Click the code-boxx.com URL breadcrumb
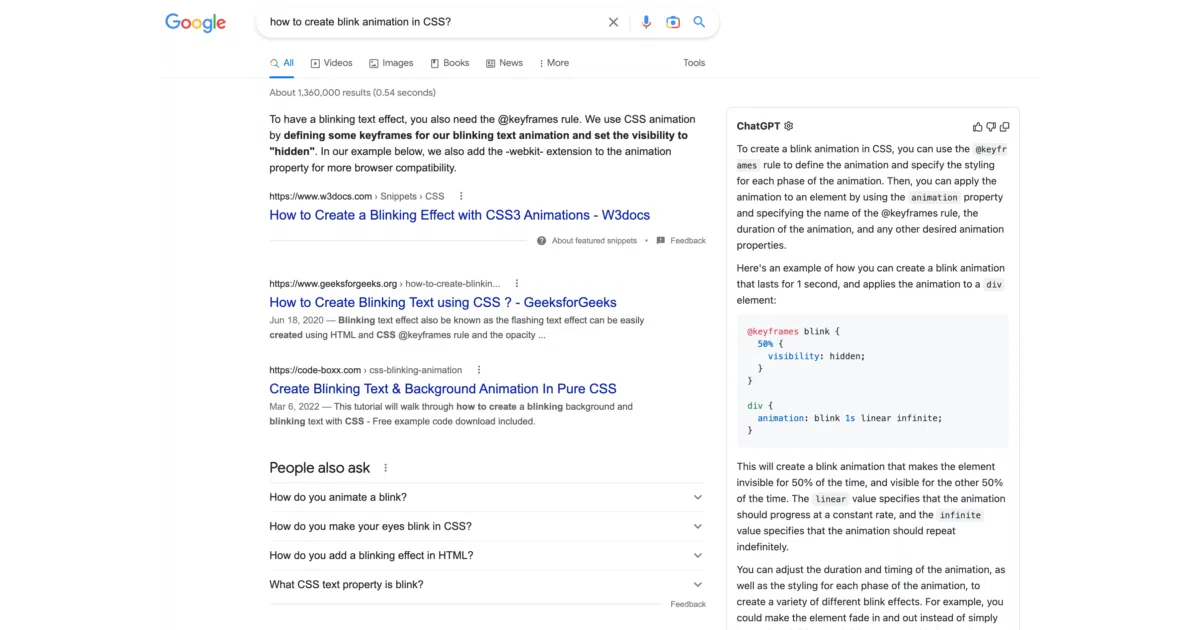The width and height of the screenshot is (1200, 630). coord(366,370)
